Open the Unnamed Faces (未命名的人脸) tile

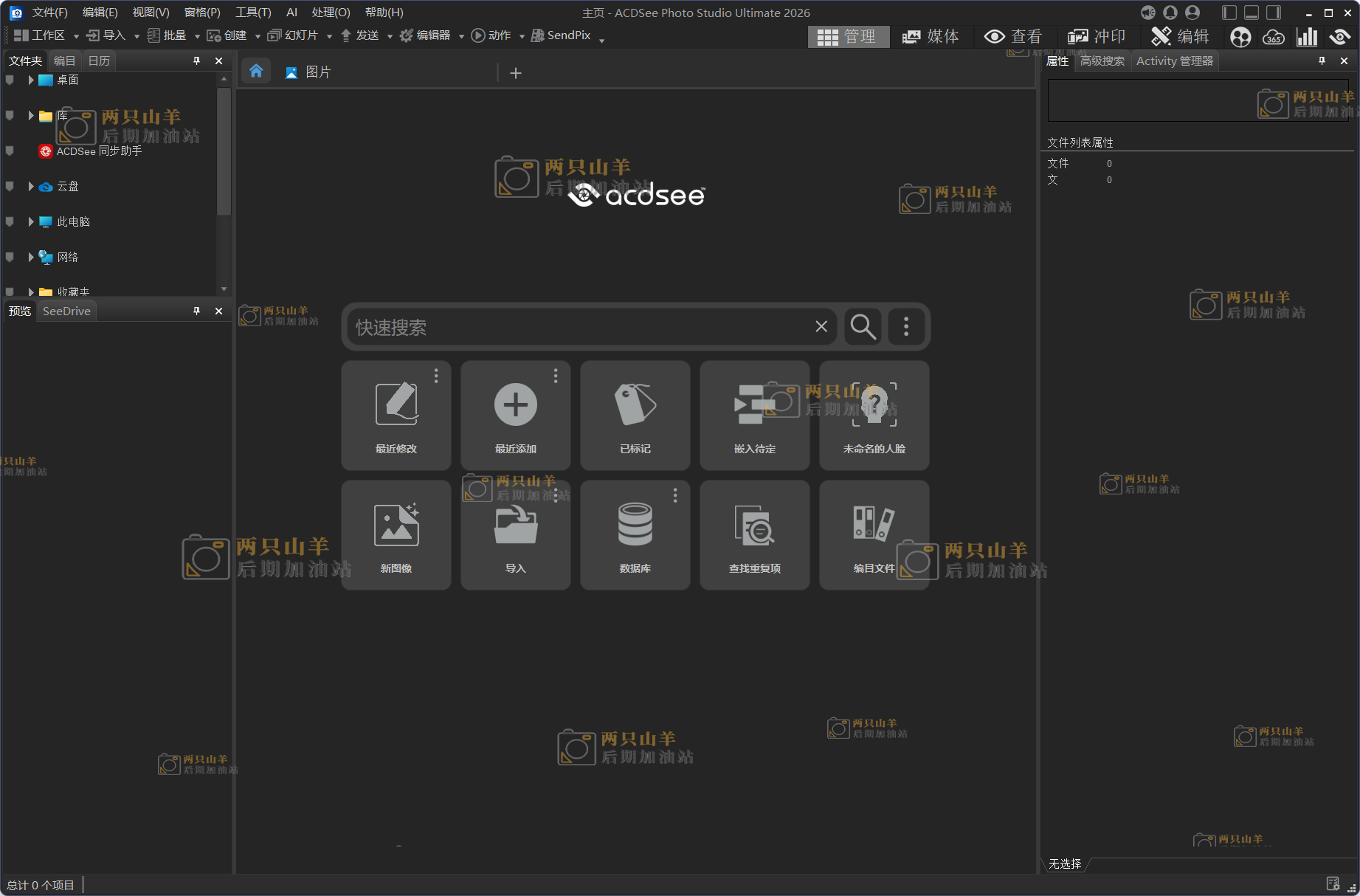874,415
